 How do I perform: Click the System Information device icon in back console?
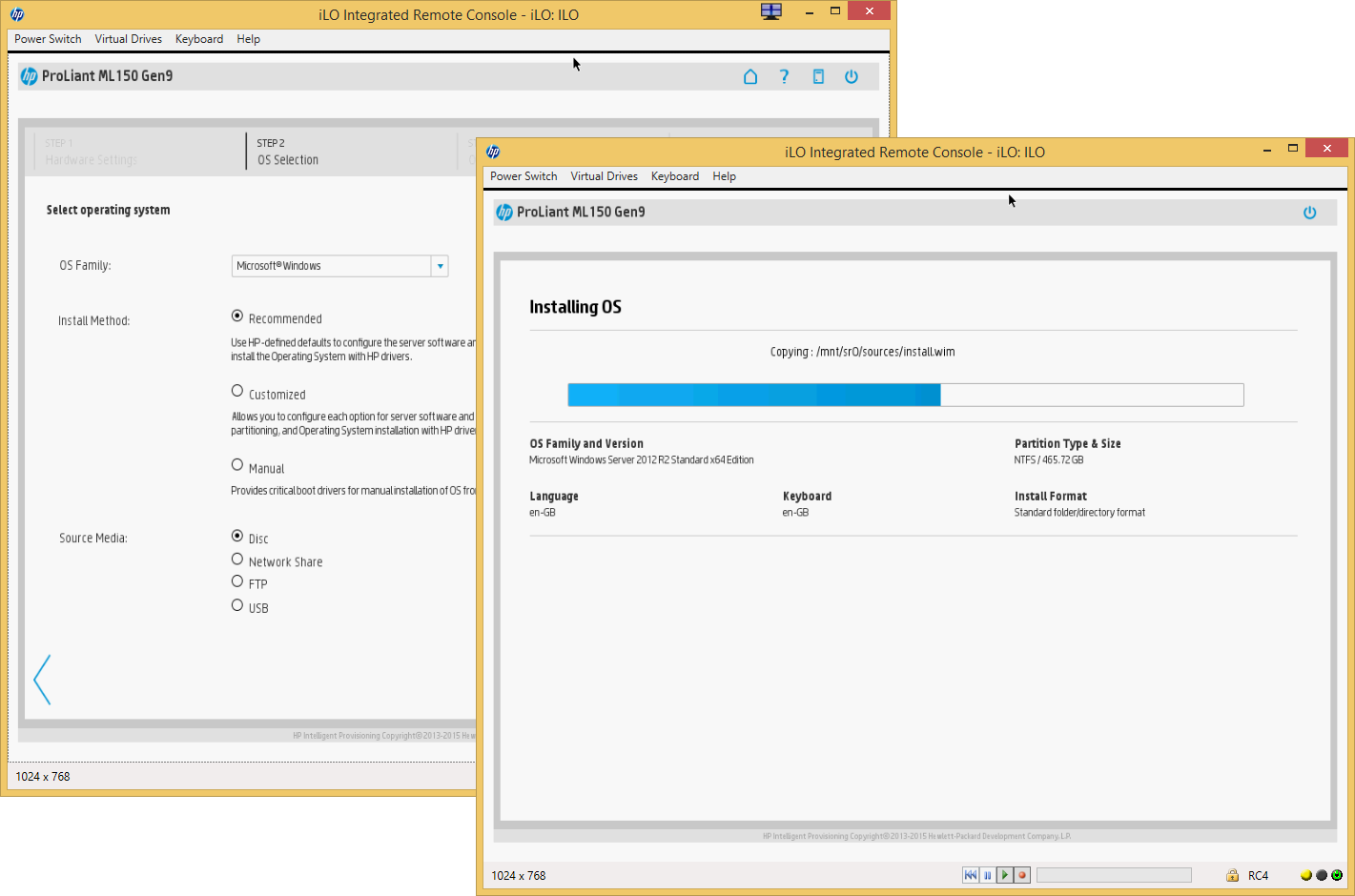818,76
